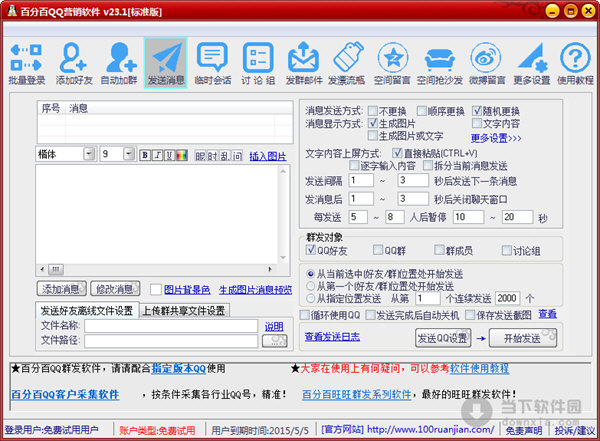Open the 讨论组 discussion group tool
600x441 pixels.
(x=258, y=64)
